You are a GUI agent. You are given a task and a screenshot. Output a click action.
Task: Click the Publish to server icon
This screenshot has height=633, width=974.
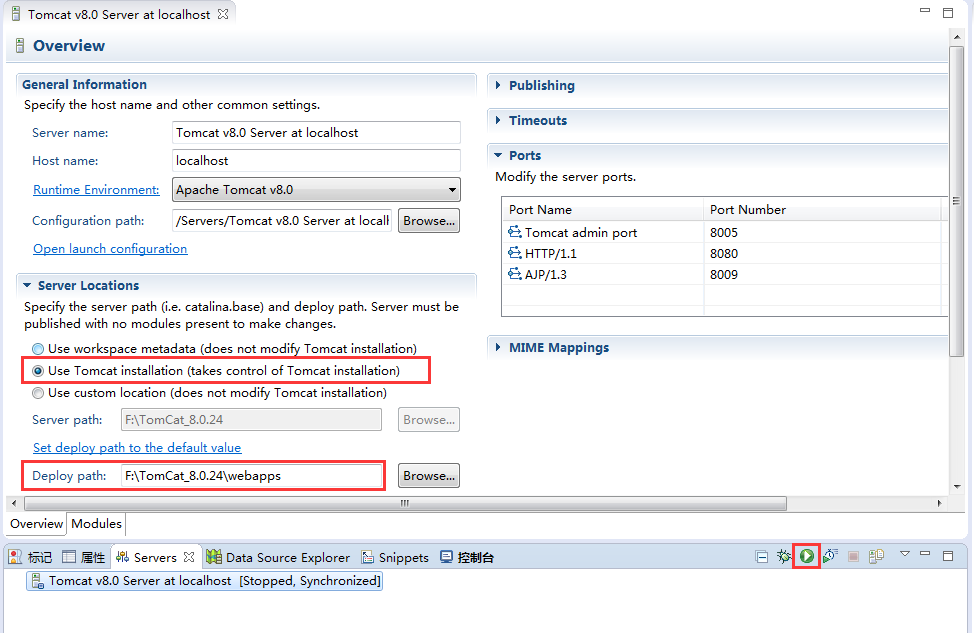[876, 556]
